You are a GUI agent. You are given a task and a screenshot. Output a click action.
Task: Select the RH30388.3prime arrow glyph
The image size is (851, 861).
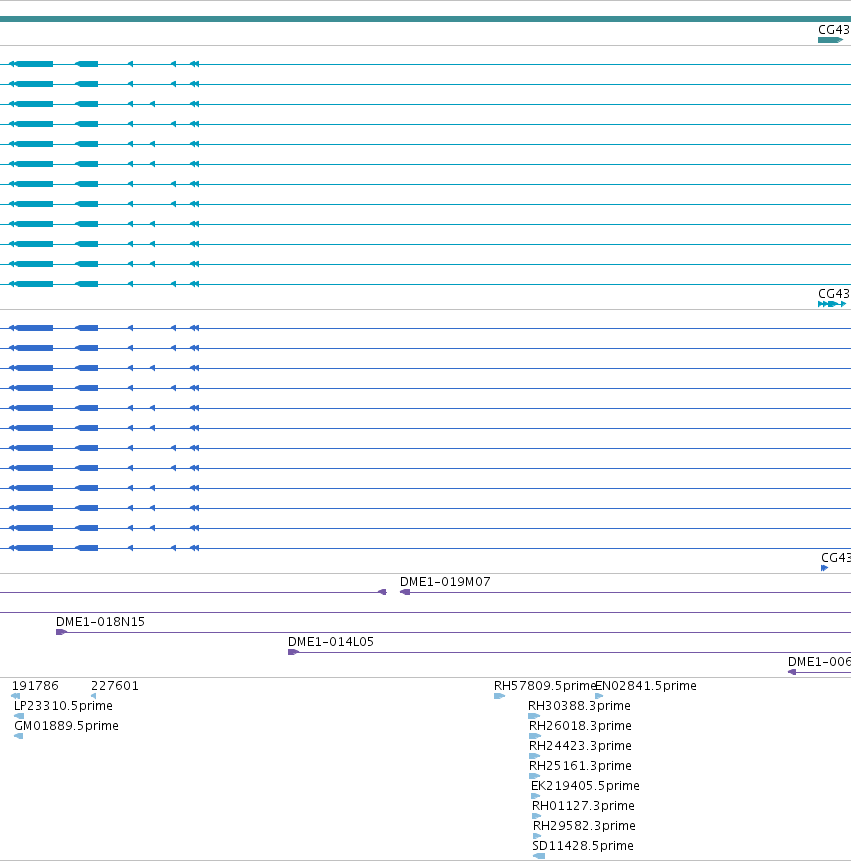coord(534,715)
